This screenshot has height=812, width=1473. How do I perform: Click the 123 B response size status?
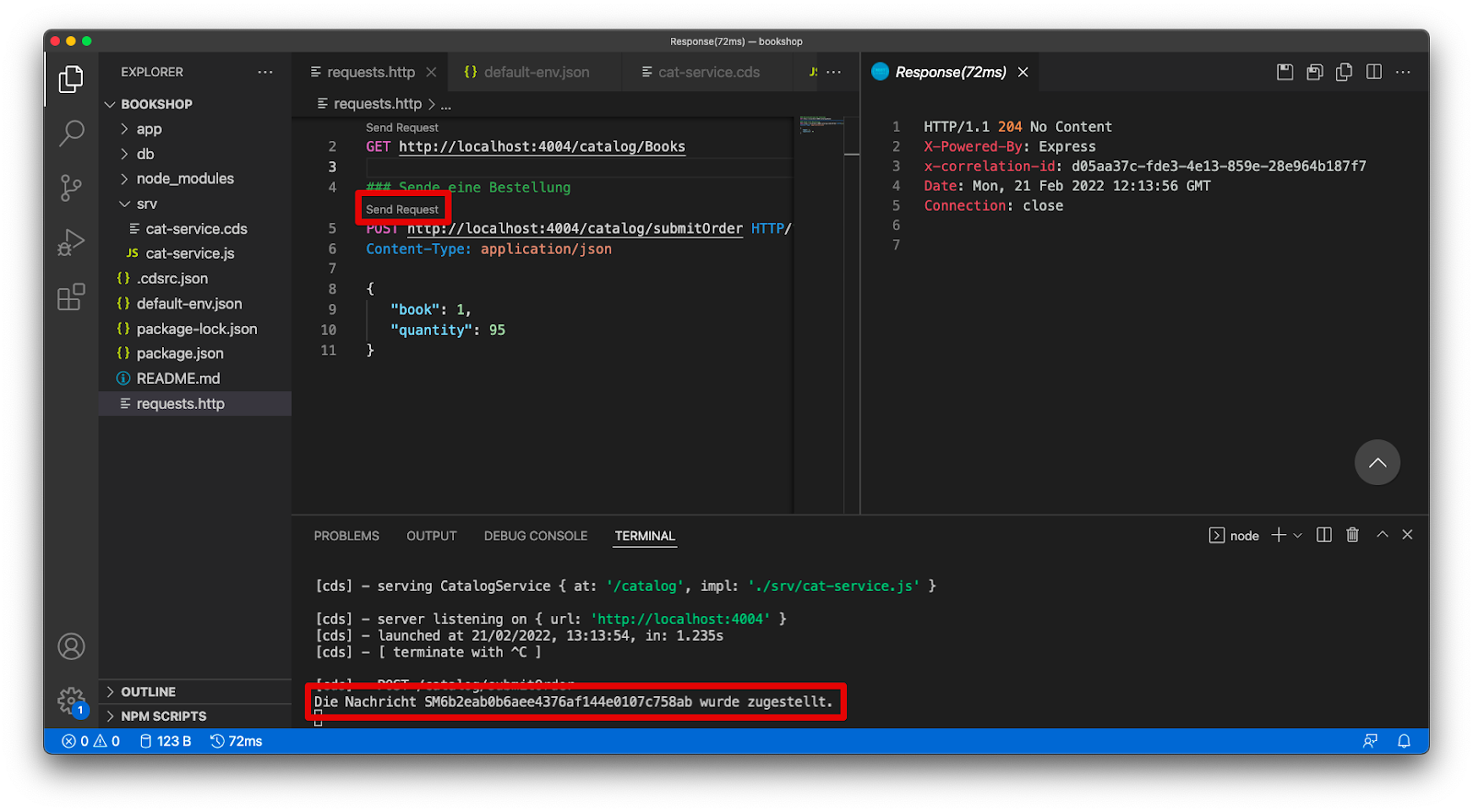tap(165, 741)
